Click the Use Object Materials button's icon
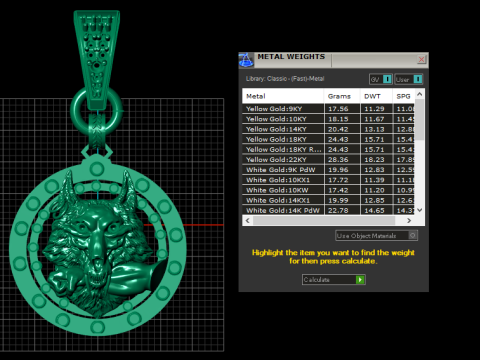This screenshot has height=360, width=480. point(413,236)
